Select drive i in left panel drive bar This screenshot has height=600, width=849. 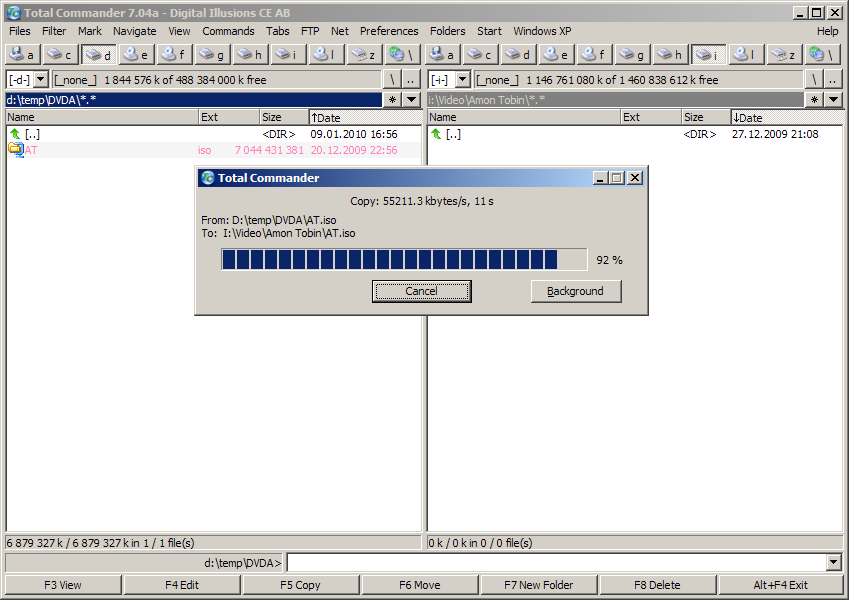pyautogui.click(x=288, y=55)
